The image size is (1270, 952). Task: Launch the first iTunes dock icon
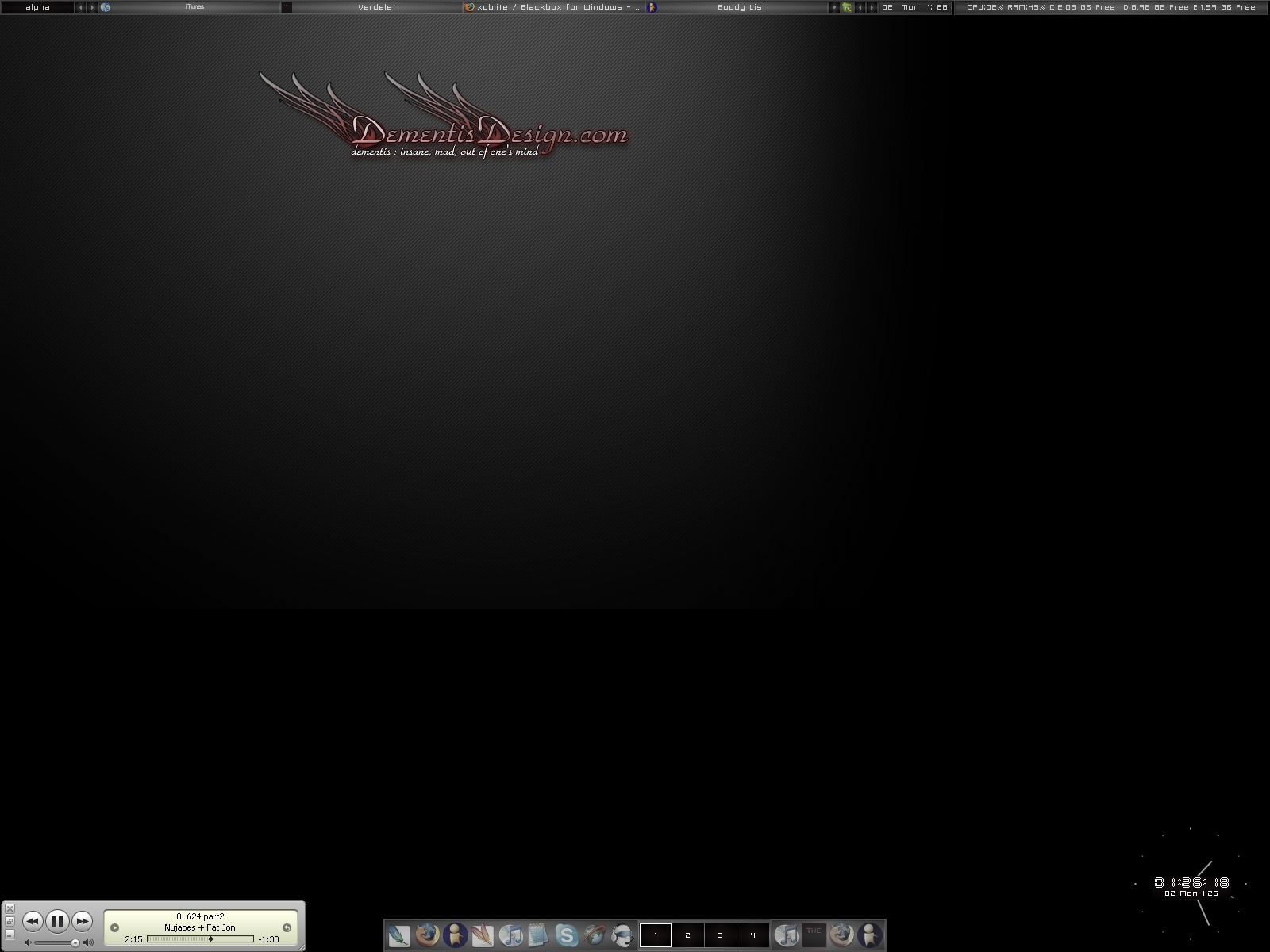(510, 935)
